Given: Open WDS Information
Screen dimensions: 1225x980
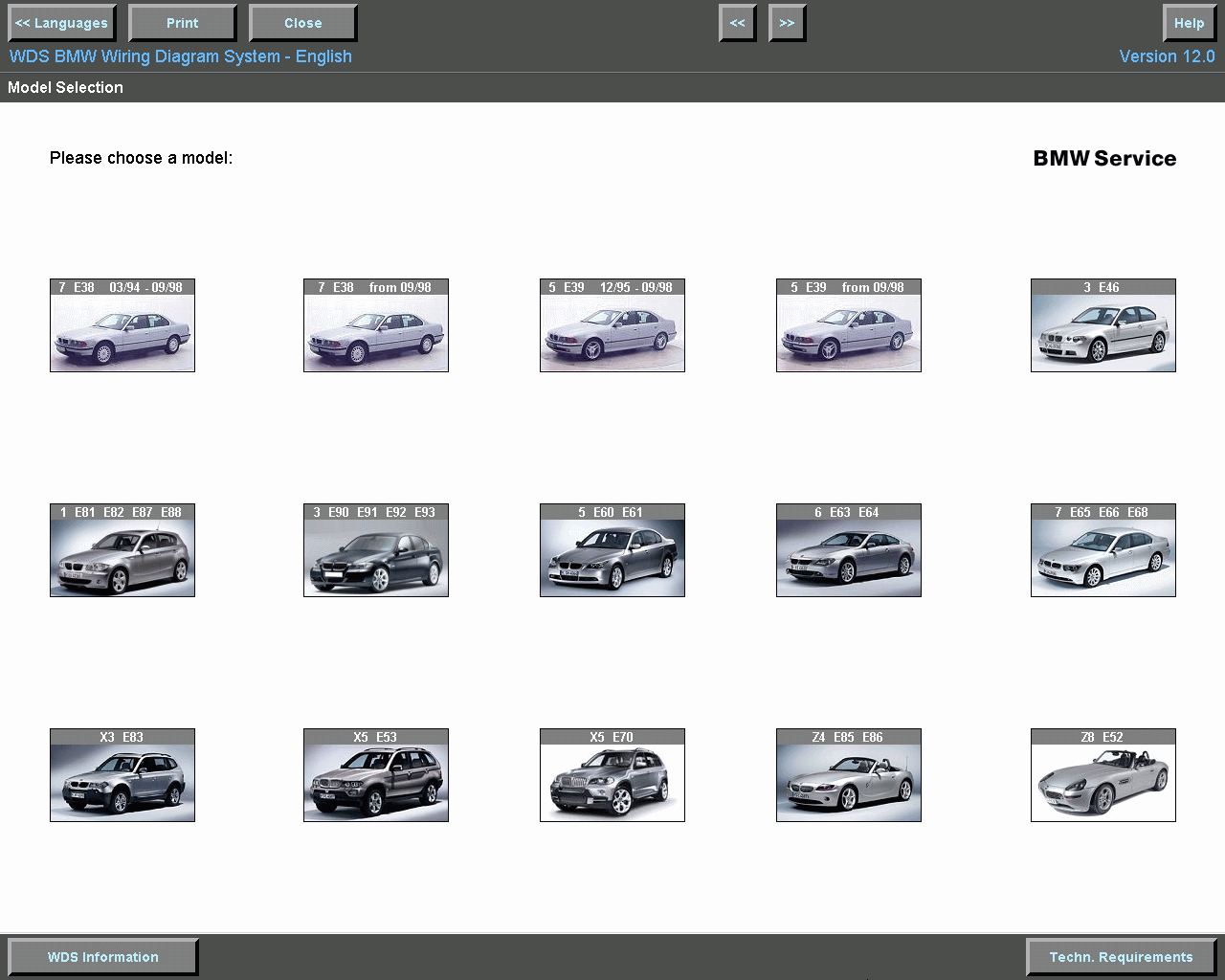Looking at the screenshot, I should pos(101,956).
